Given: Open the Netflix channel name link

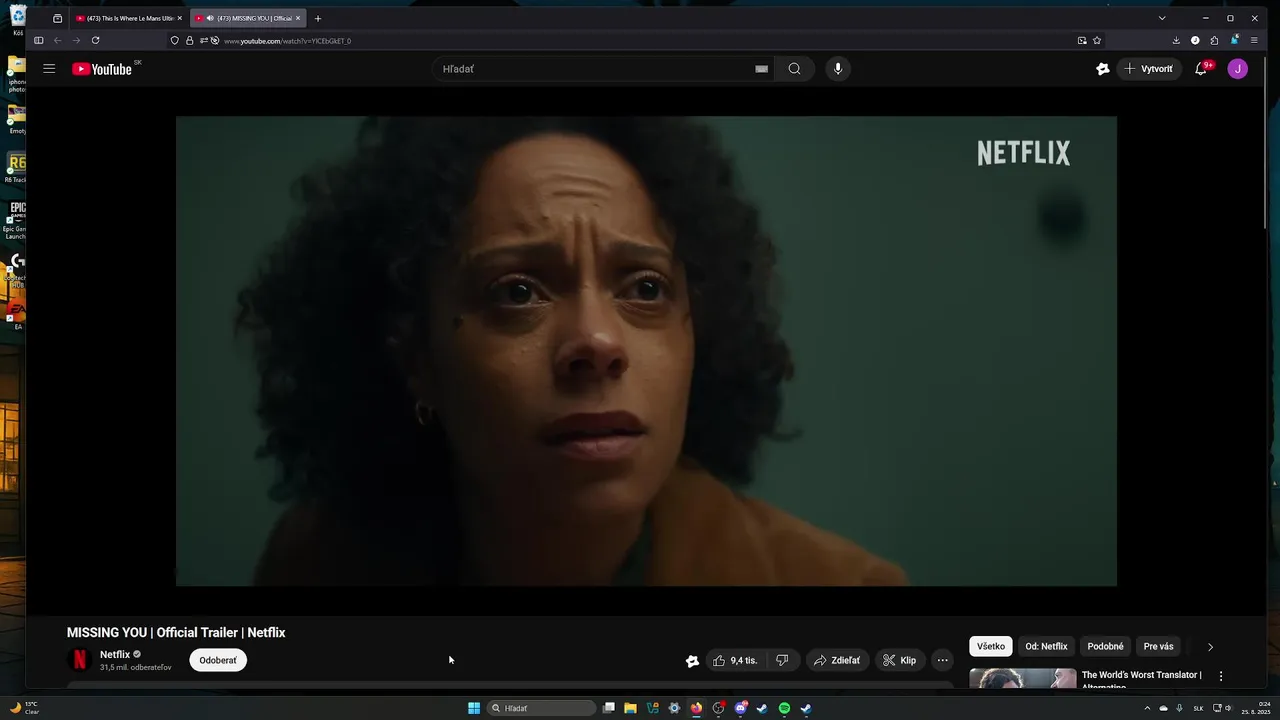Looking at the screenshot, I should click(x=115, y=654).
